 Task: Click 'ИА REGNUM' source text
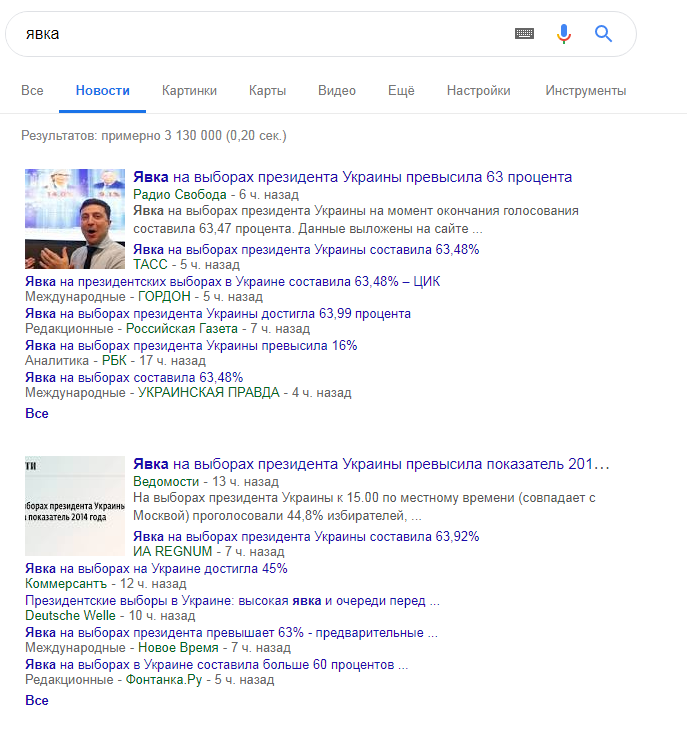click(173, 551)
